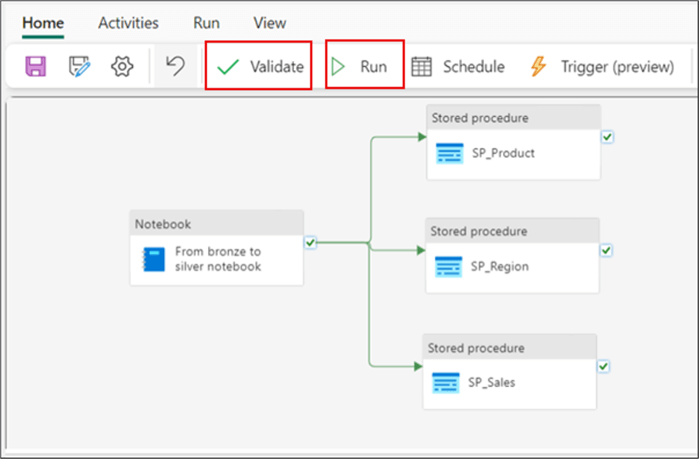Click the SP_Region stored procedure icon
Viewport: 699px width, 459px height.
pyautogui.click(x=449, y=266)
